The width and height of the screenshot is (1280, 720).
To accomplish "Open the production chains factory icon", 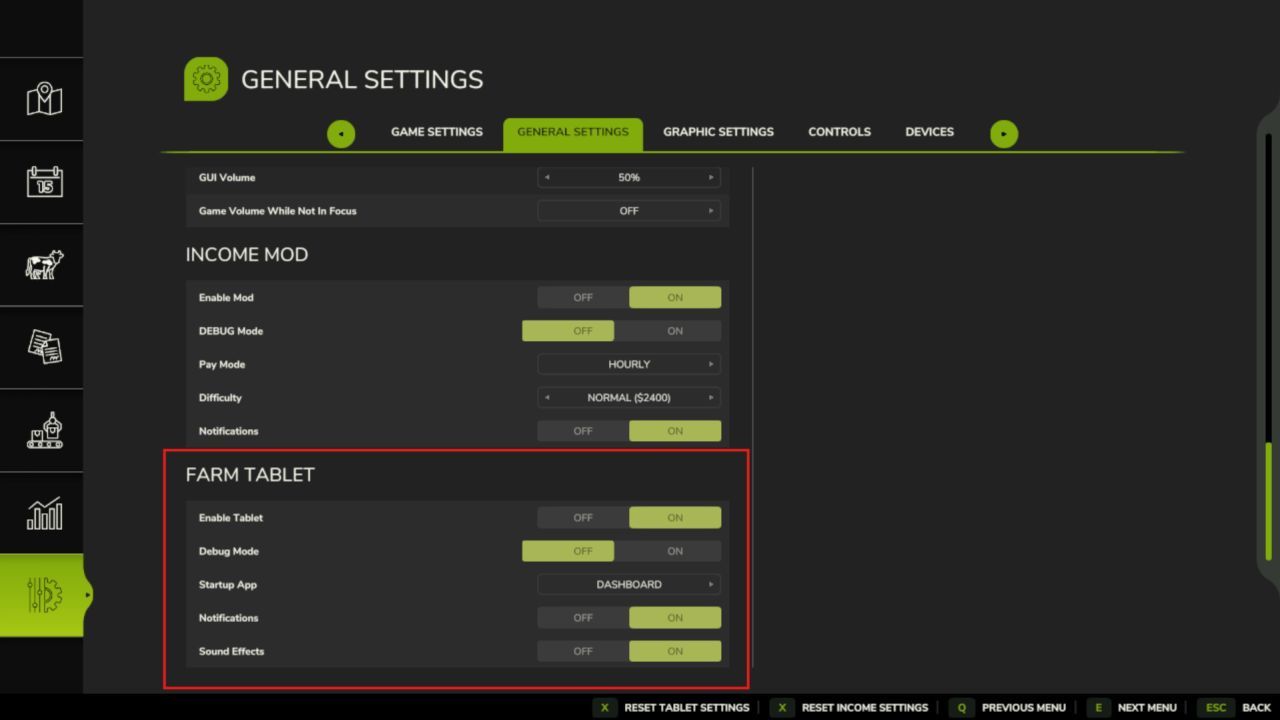I will click(44, 431).
